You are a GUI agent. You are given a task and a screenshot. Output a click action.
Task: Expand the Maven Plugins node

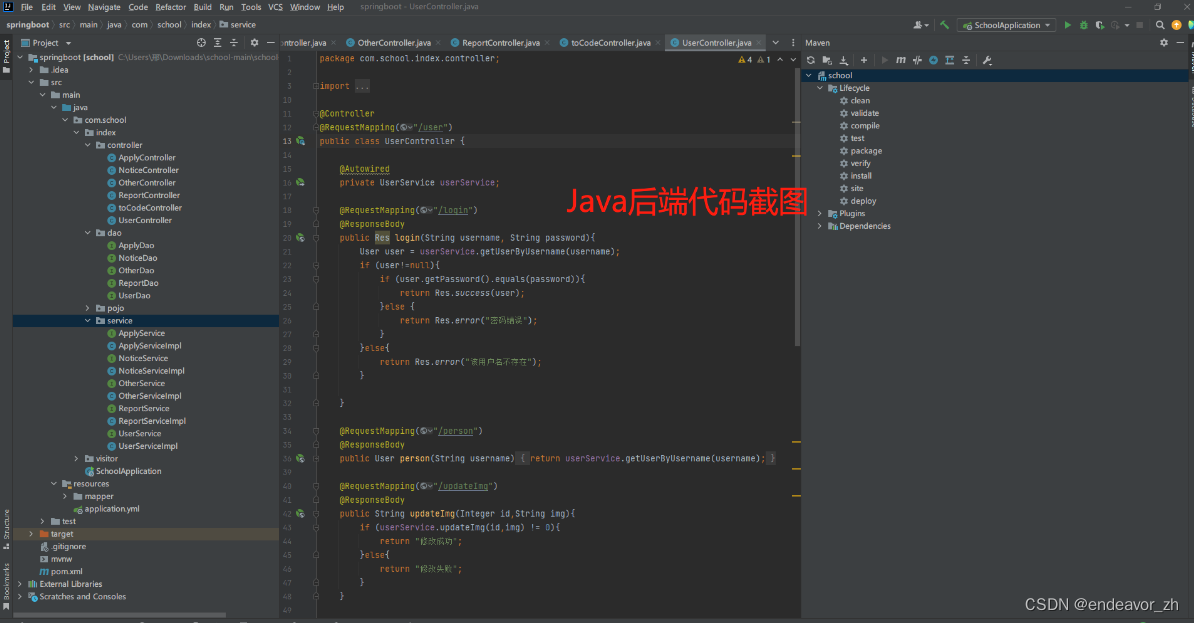(x=820, y=214)
